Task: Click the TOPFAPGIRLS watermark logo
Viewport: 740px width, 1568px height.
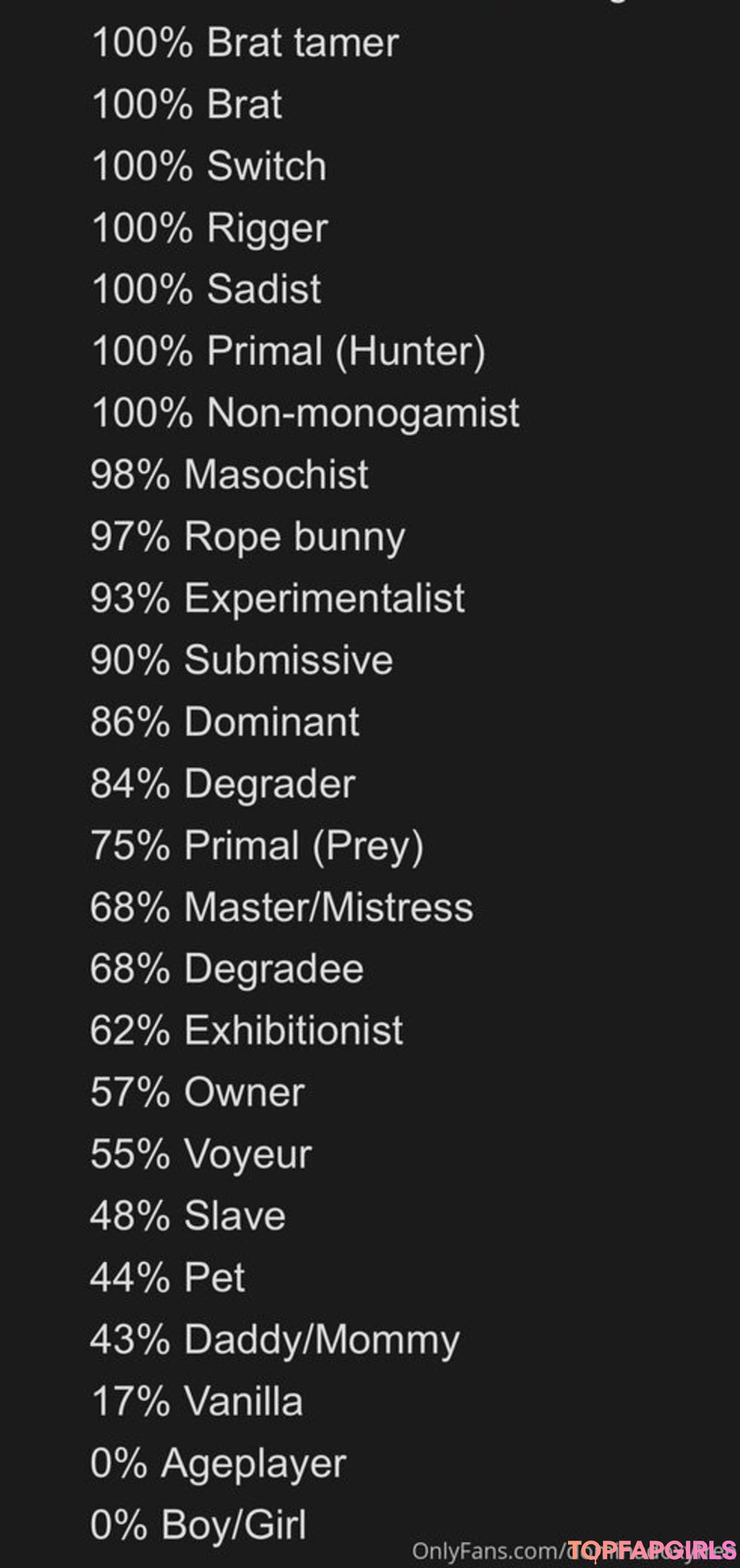Action: pyautogui.click(x=652, y=1549)
